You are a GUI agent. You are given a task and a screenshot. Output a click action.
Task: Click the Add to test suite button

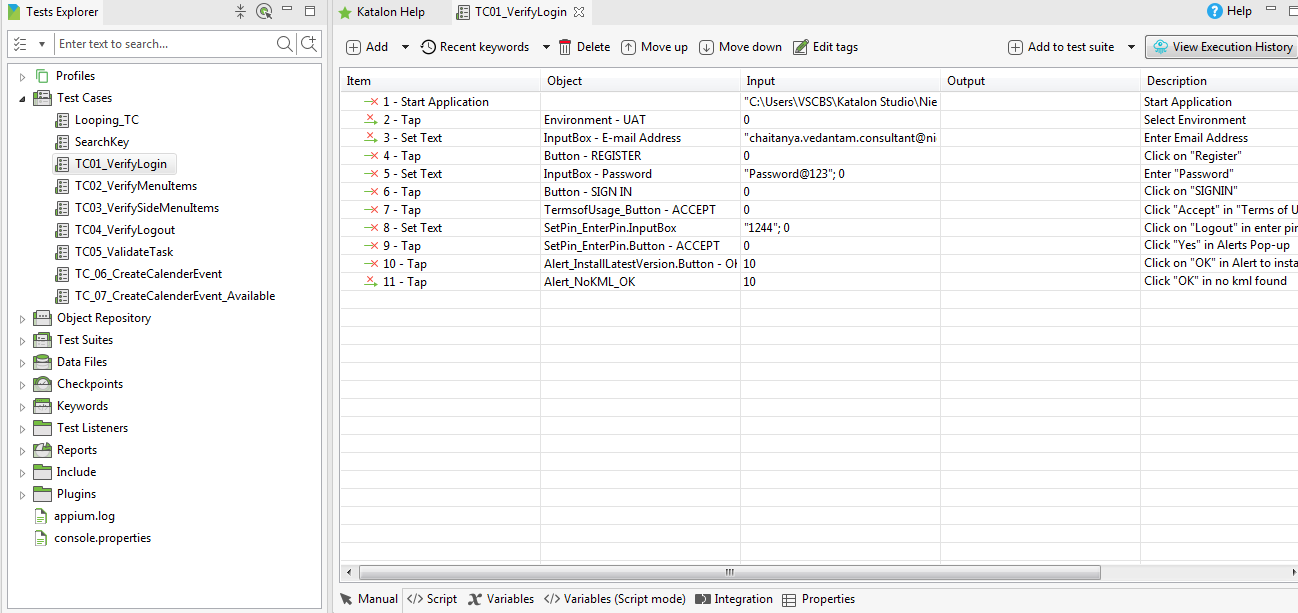(x=1061, y=47)
